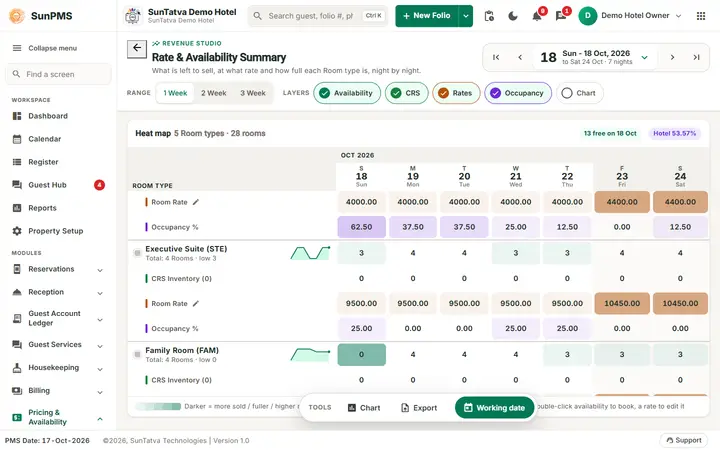Click Sun 18 occupancy cell 62.50
720x450 pixels.
361,227
